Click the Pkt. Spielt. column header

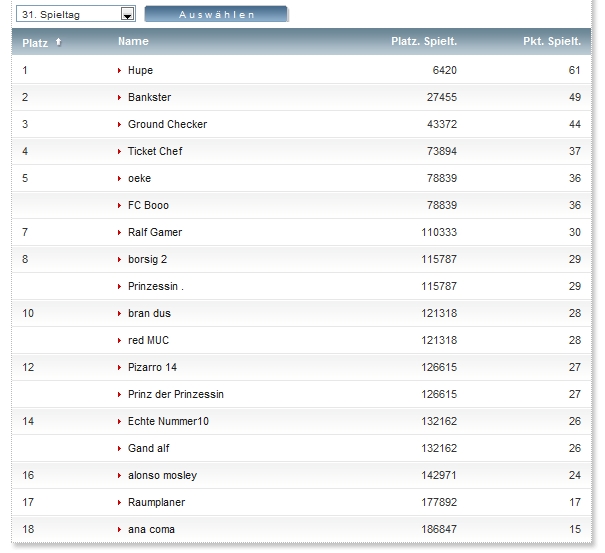[551, 42]
